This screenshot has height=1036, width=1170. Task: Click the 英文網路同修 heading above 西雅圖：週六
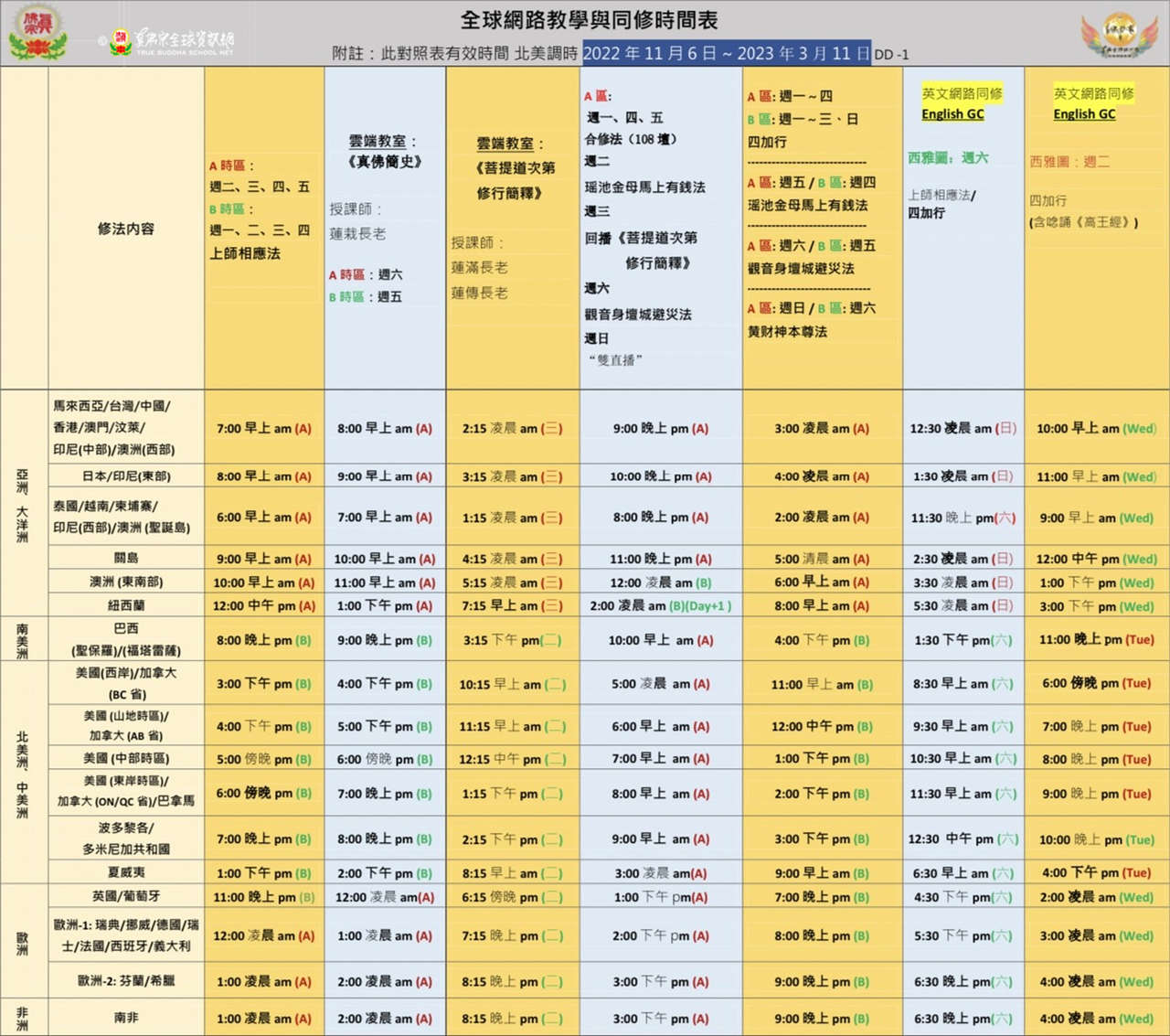click(x=962, y=93)
